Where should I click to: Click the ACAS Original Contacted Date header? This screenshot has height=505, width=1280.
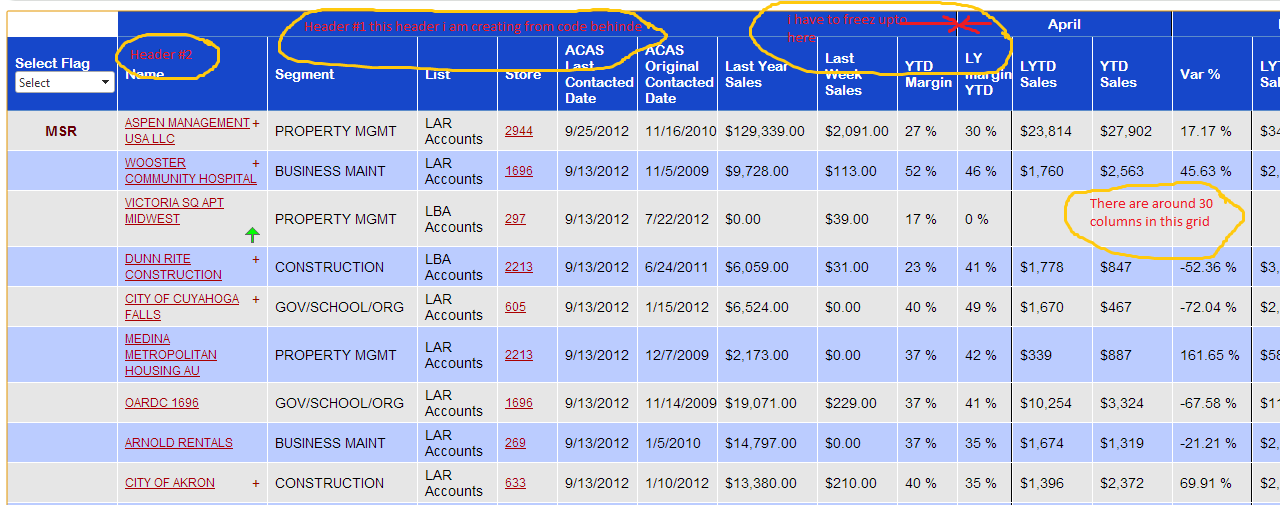[679, 74]
